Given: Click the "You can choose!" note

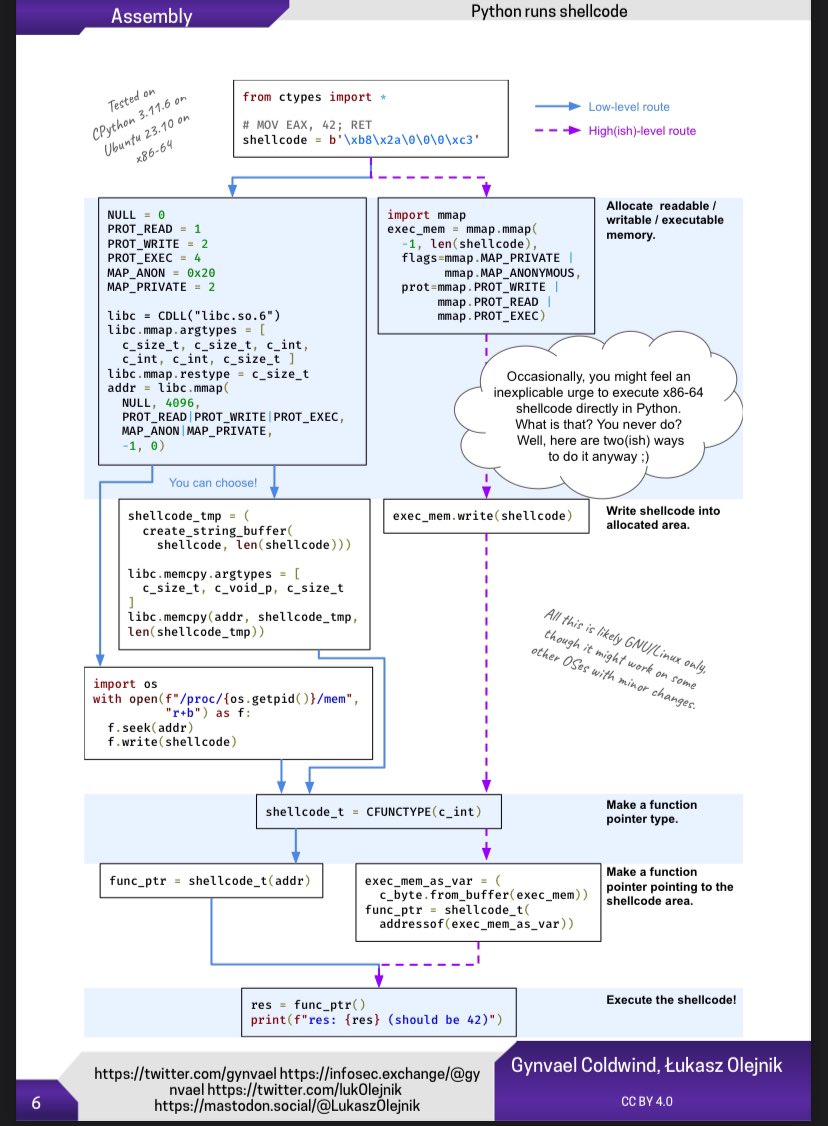Looking at the screenshot, I should (213, 483).
